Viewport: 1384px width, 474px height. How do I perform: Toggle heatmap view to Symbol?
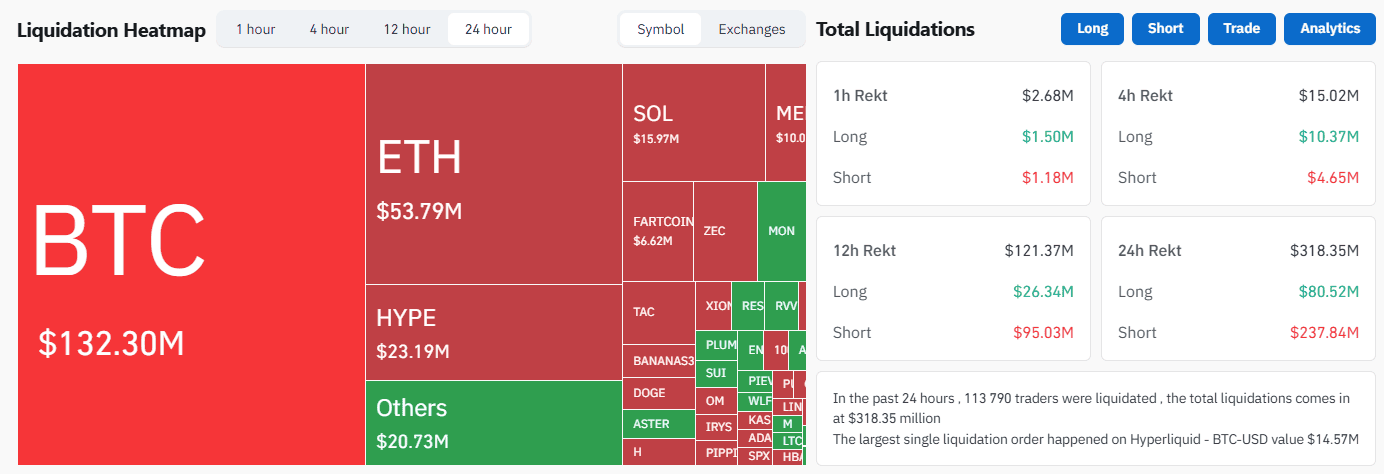point(660,29)
